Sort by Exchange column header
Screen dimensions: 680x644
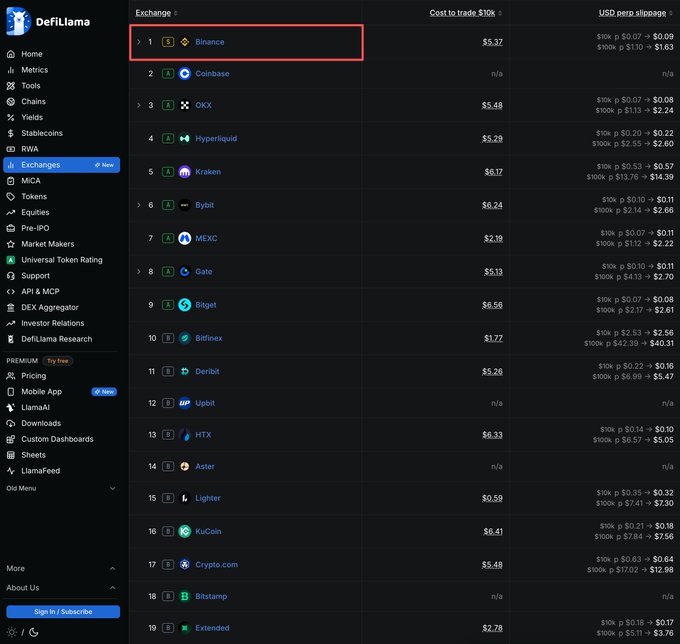click(157, 13)
